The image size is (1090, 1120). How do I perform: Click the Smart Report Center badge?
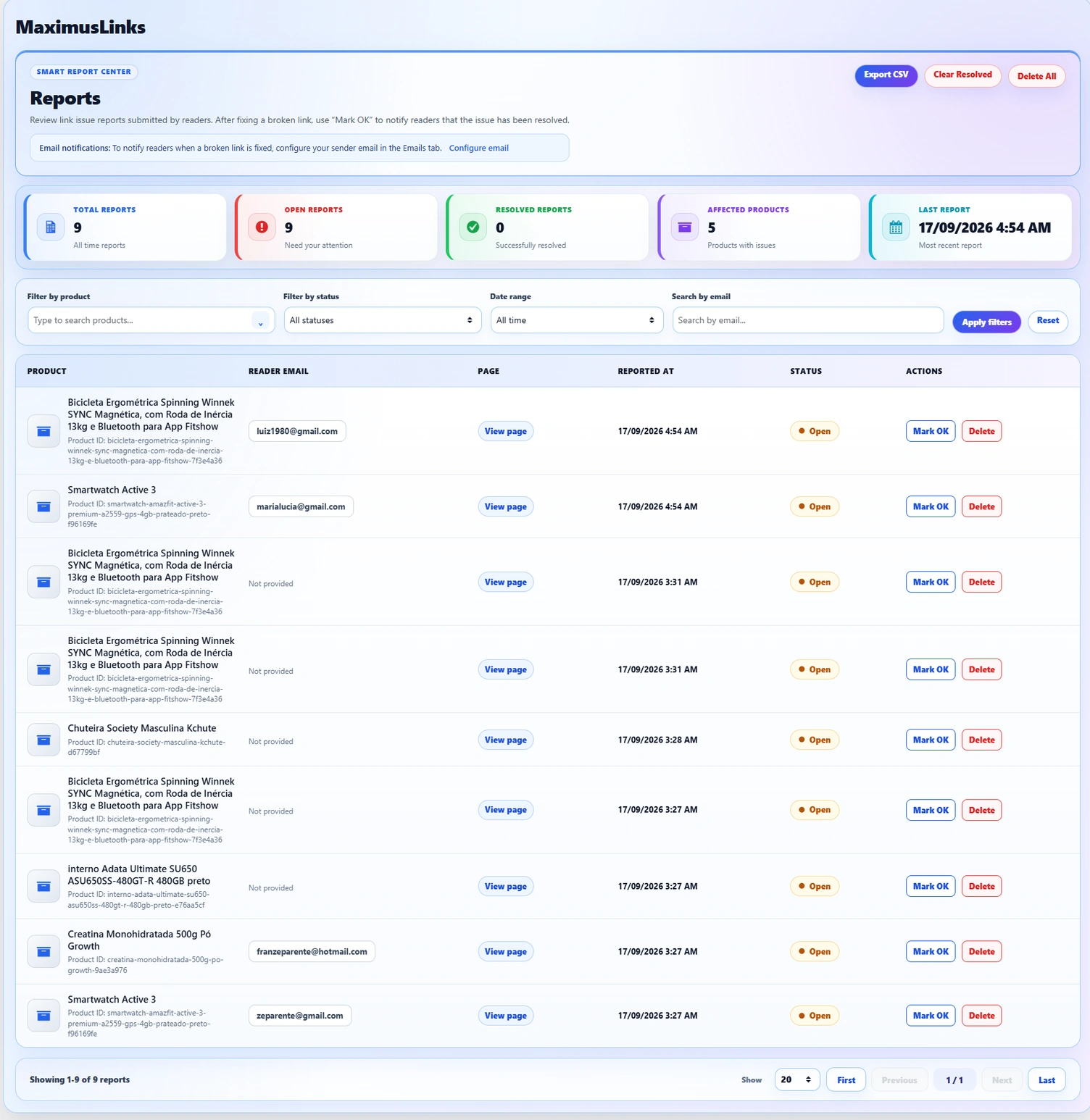coord(84,72)
